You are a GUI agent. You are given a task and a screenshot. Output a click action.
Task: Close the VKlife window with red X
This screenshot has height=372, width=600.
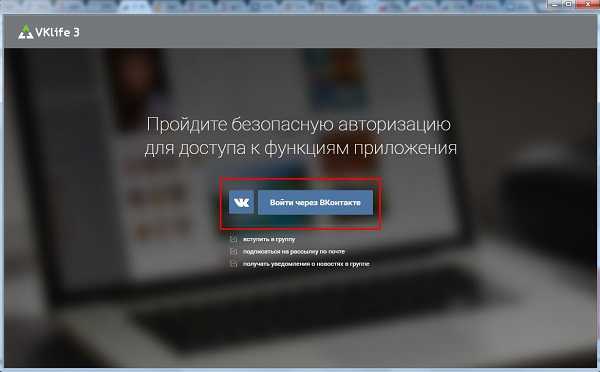tap(588, 4)
